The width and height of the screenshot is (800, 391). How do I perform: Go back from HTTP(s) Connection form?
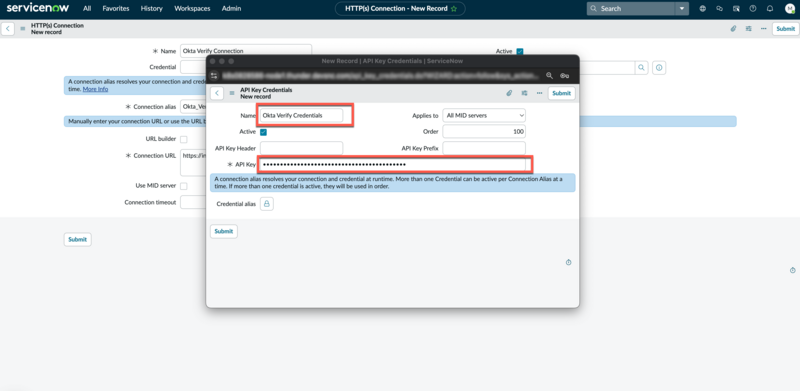8,29
